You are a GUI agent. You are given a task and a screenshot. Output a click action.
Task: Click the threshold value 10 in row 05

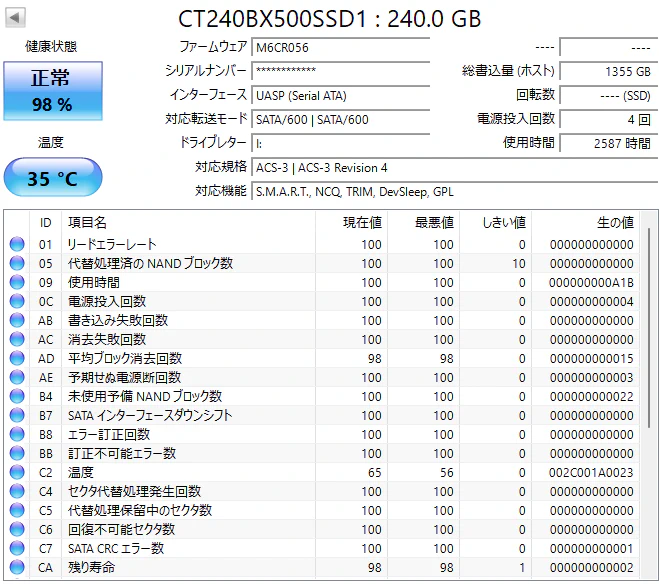point(519,263)
